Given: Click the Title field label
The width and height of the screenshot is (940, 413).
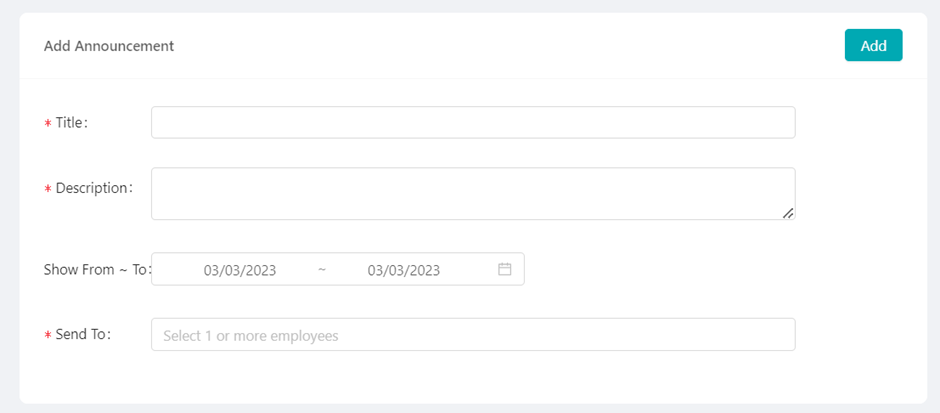Looking at the screenshot, I should click(72, 123).
